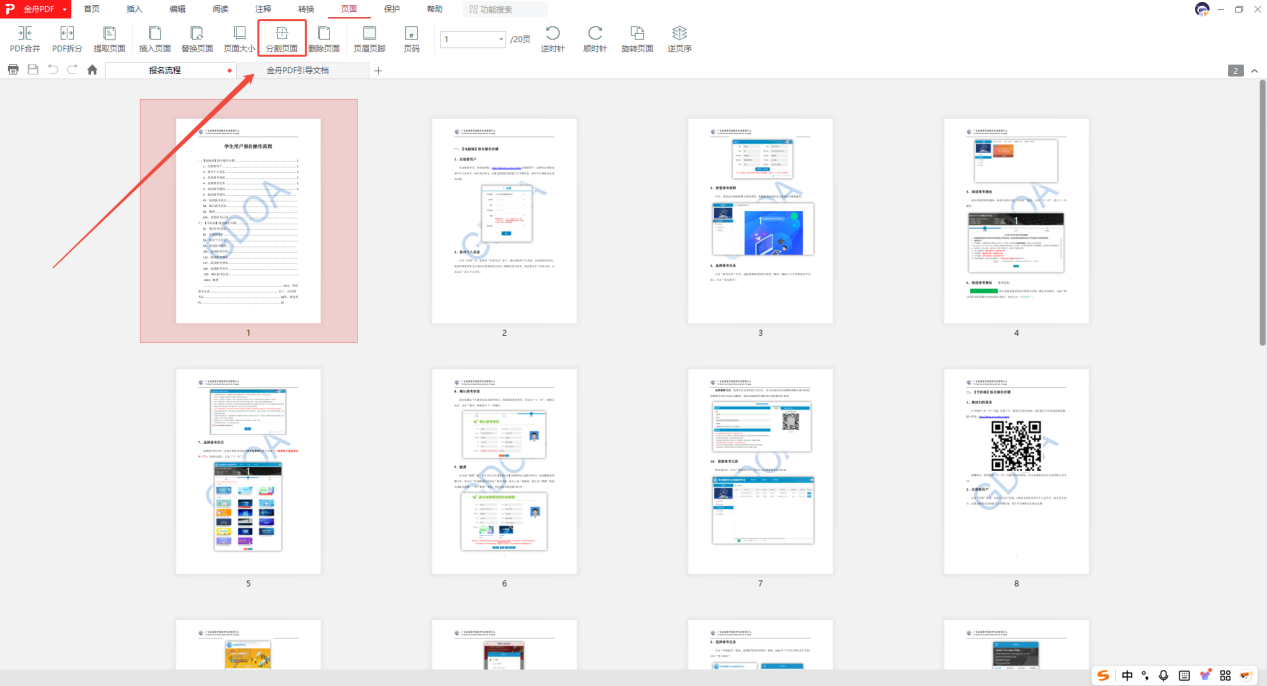Select the 提取页面 extract pages tool
Image resolution: width=1267 pixels, height=686 pixels.
click(109, 40)
